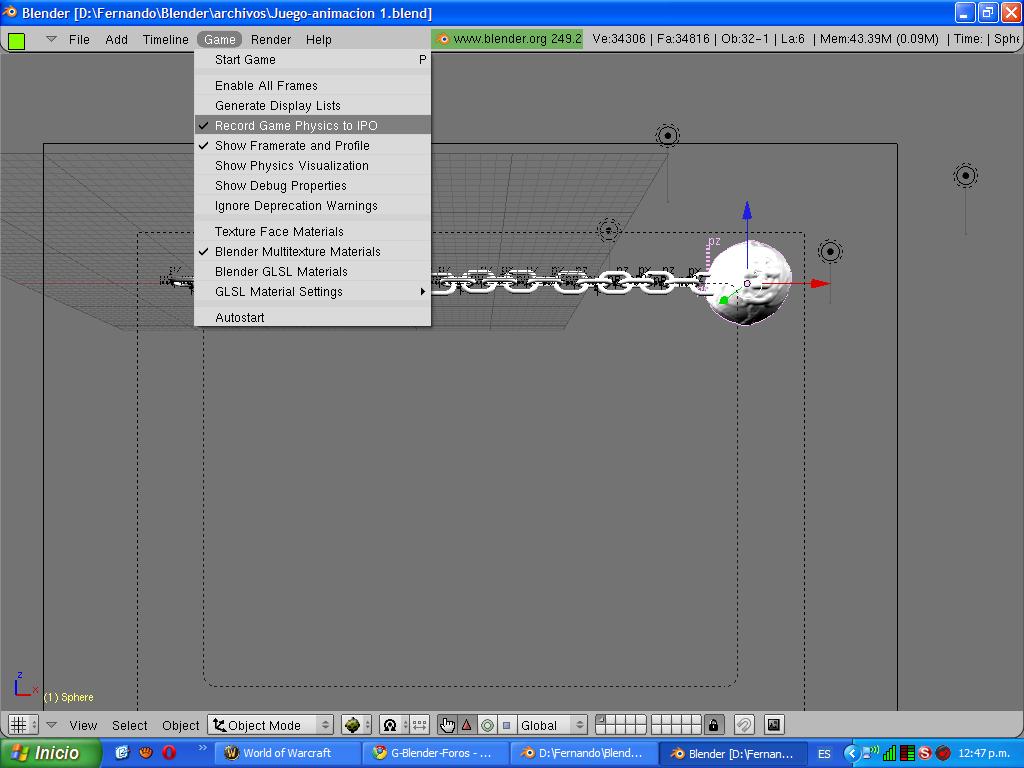1024x768 pixels.
Task: Select lamp above the chain
Action: tap(609, 230)
